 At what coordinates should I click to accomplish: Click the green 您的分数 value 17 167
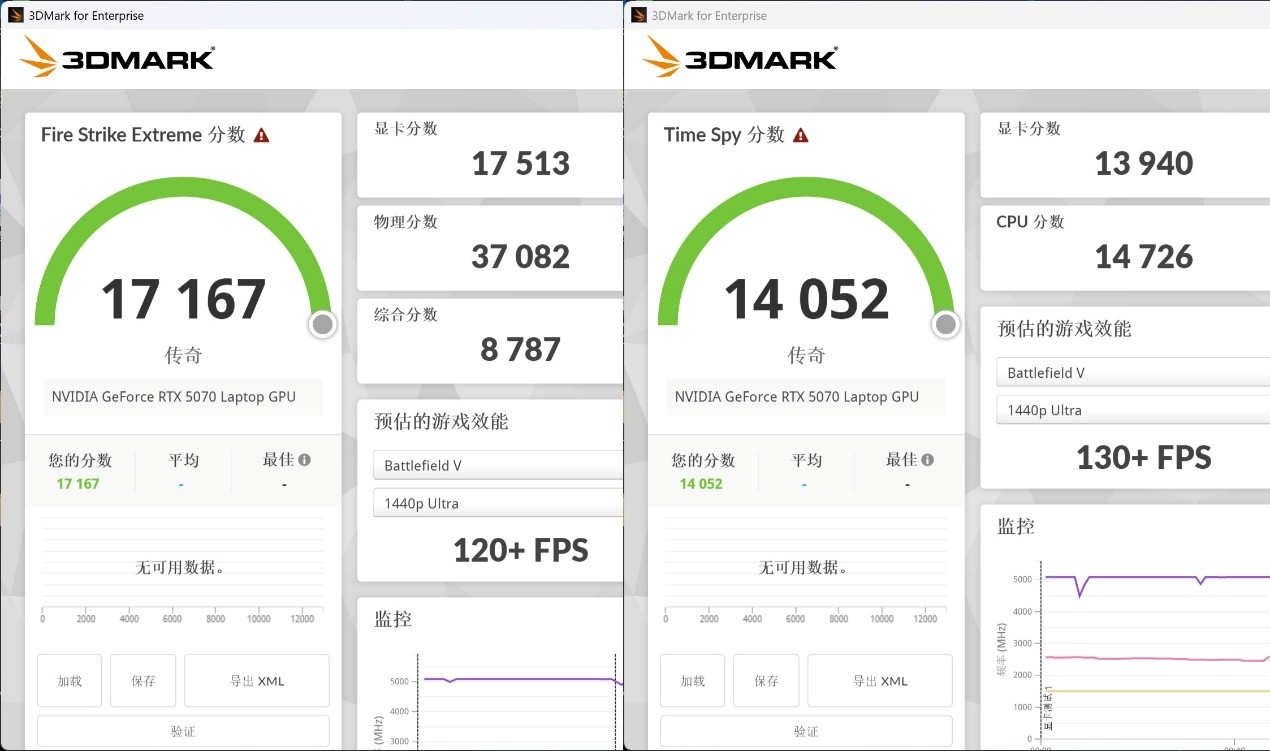(x=78, y=484)
